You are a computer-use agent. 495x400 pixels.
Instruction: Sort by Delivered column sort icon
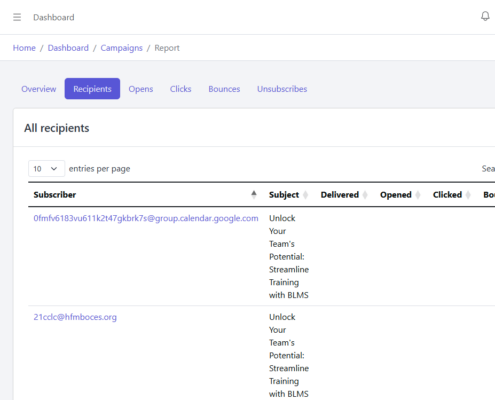pos(365,195)
